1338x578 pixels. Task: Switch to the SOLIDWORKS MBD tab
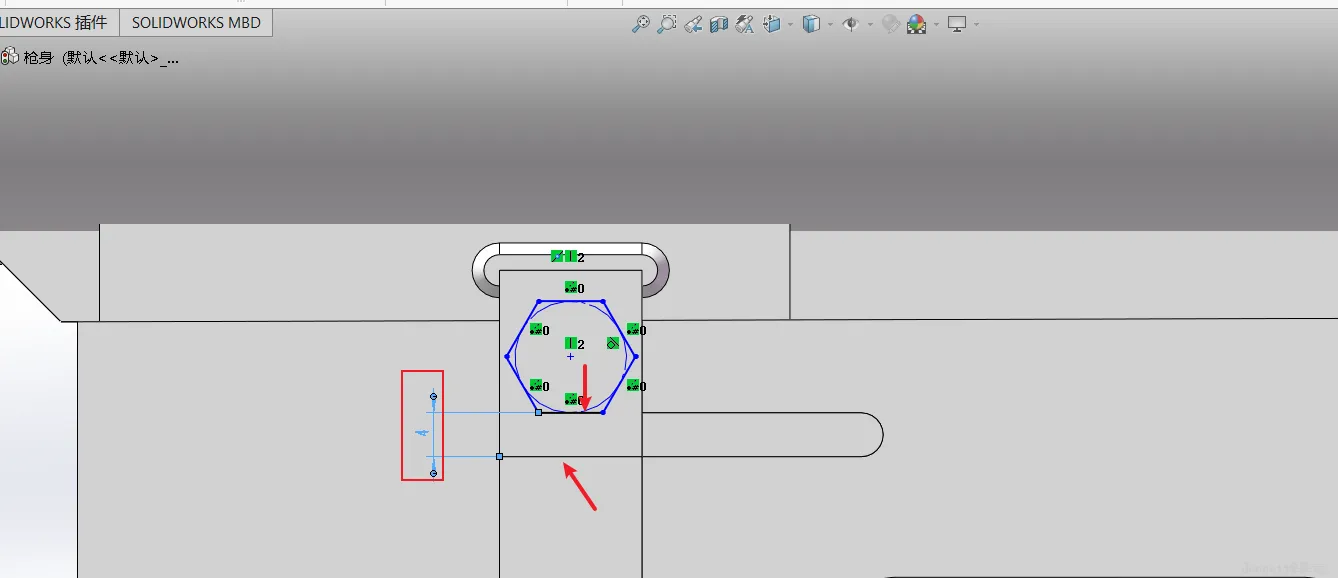pyautogui.click(x=196, y=23)
